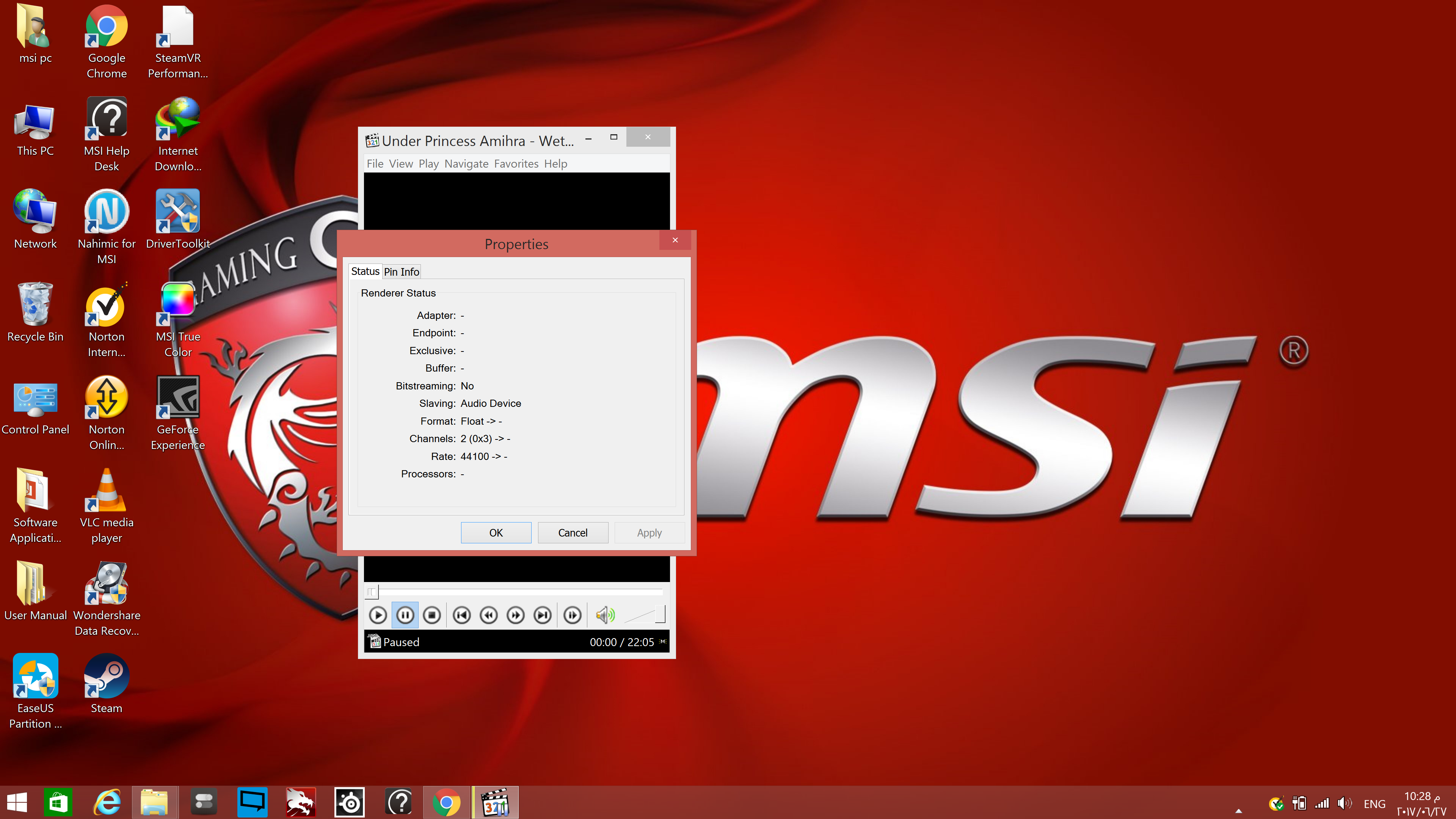Screen dimensions: 1456x819
Task: Open the Windows Start button
Action: 17,803
